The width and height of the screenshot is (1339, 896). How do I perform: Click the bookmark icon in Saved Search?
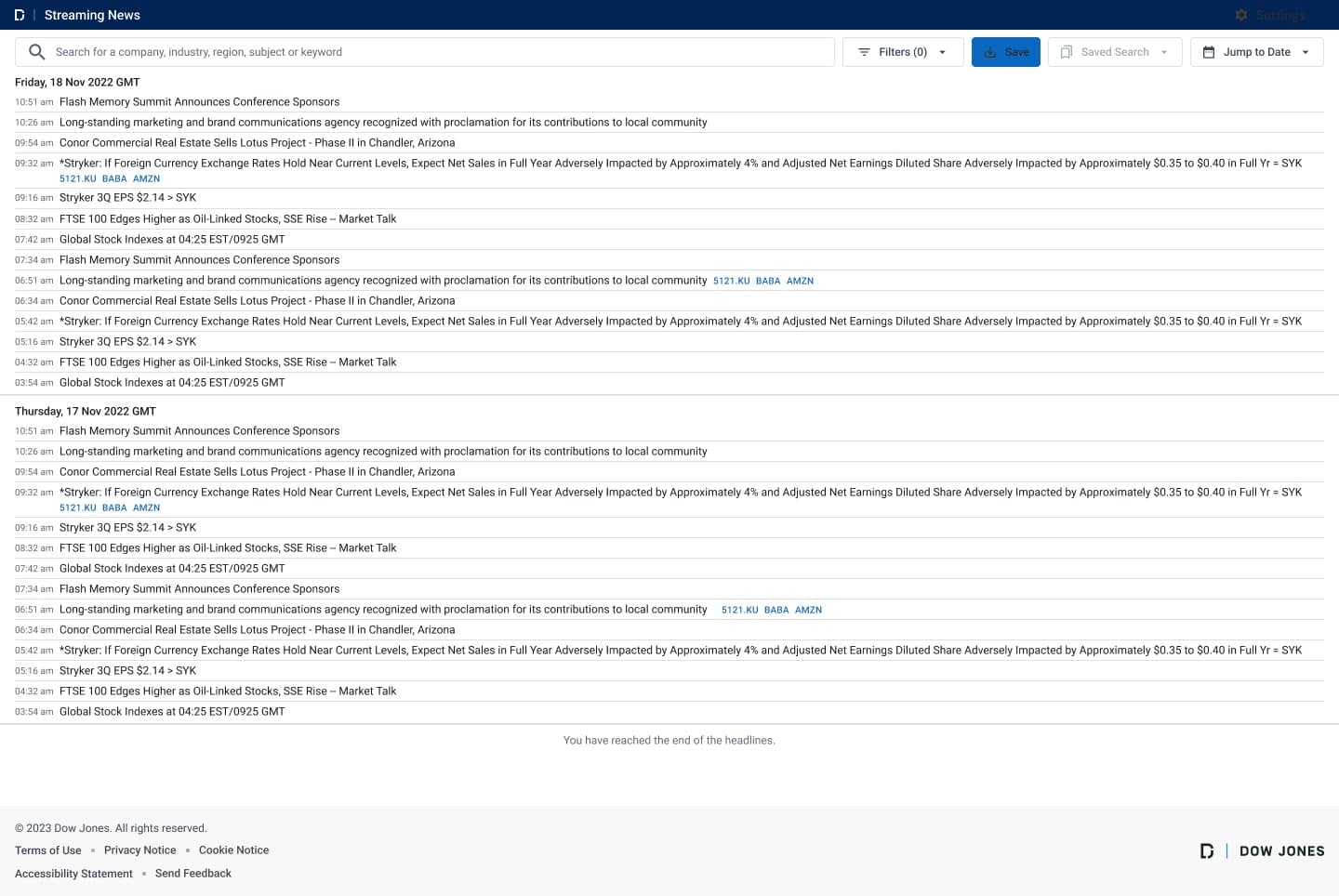1067,52
